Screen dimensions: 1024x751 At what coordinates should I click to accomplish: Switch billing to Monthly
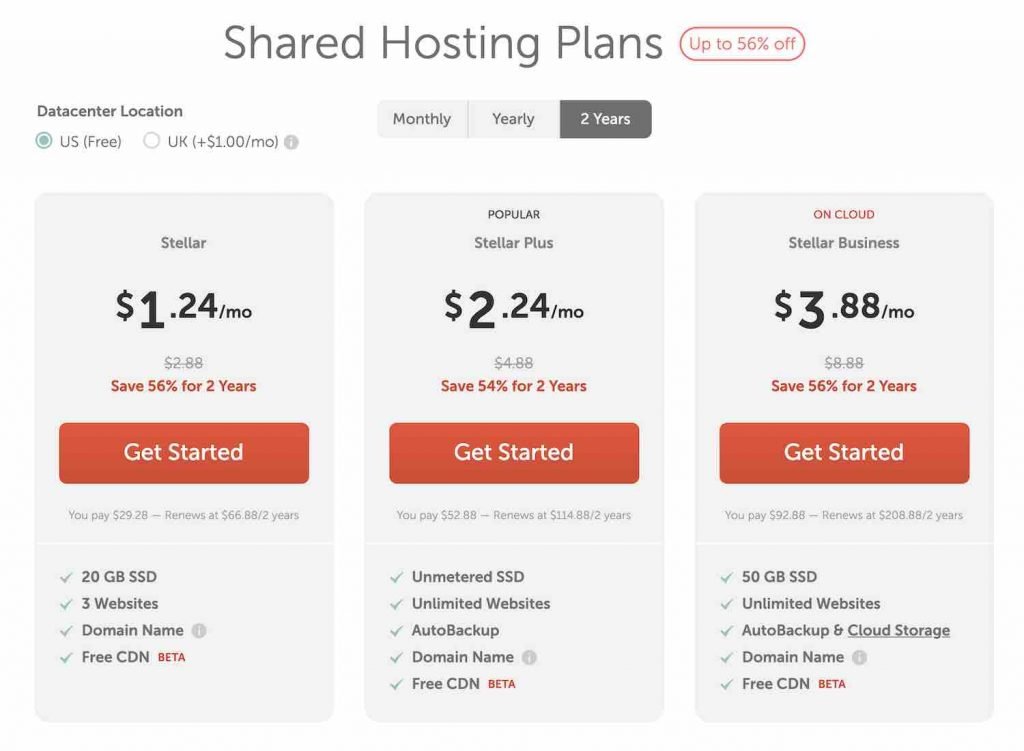click(x=422, y=119)
